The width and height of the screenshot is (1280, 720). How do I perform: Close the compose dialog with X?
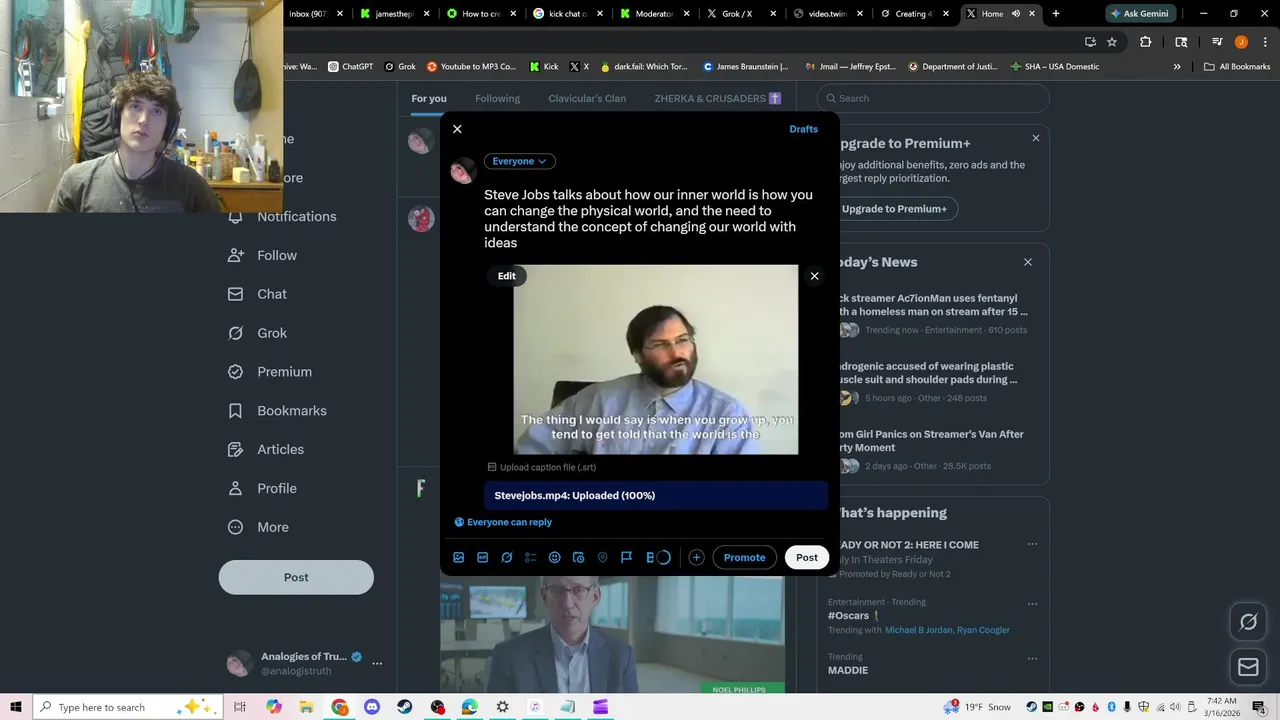click(x=457, y=129)
